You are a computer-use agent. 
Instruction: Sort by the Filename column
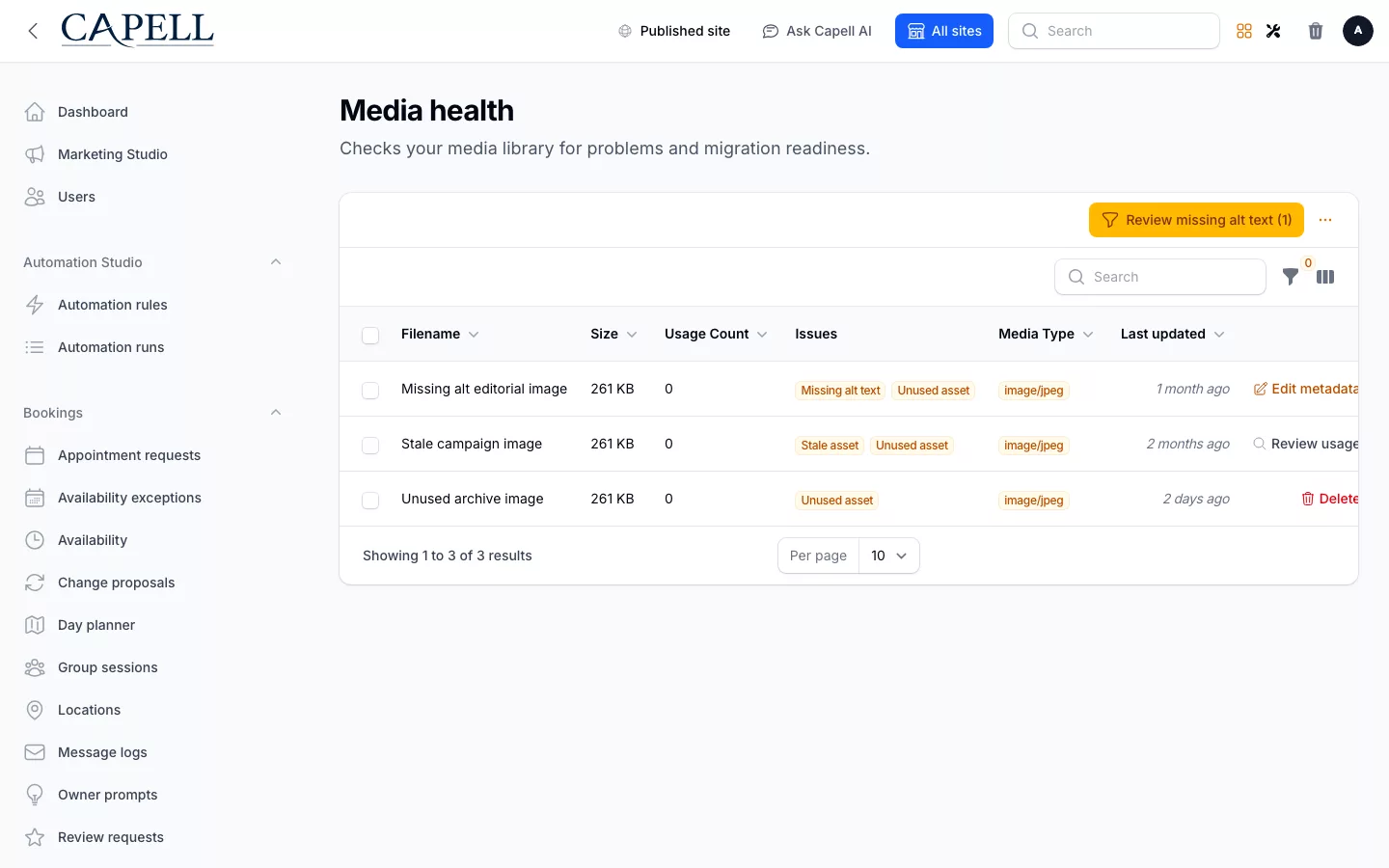click(440, 334)
